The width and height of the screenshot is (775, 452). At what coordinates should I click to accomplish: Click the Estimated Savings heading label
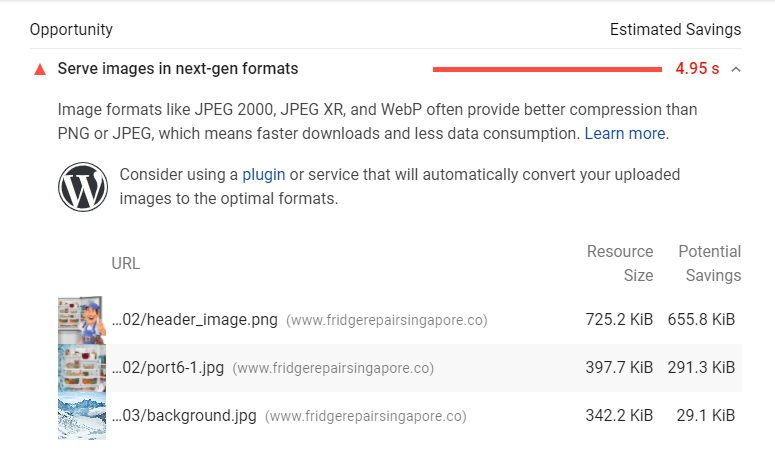pos(675,30)
